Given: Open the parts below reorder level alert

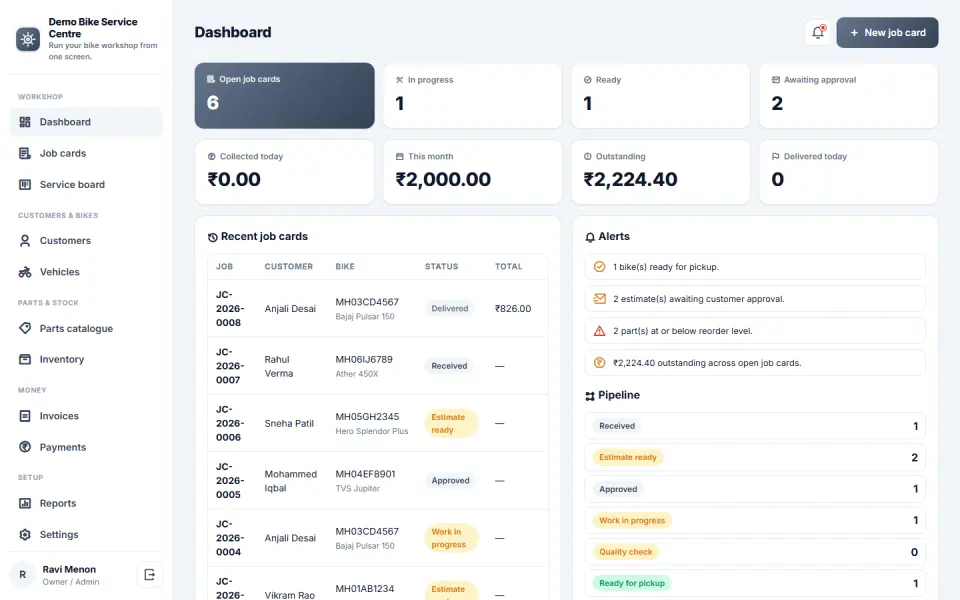Looking at the screenshot, I should [755, 331].
